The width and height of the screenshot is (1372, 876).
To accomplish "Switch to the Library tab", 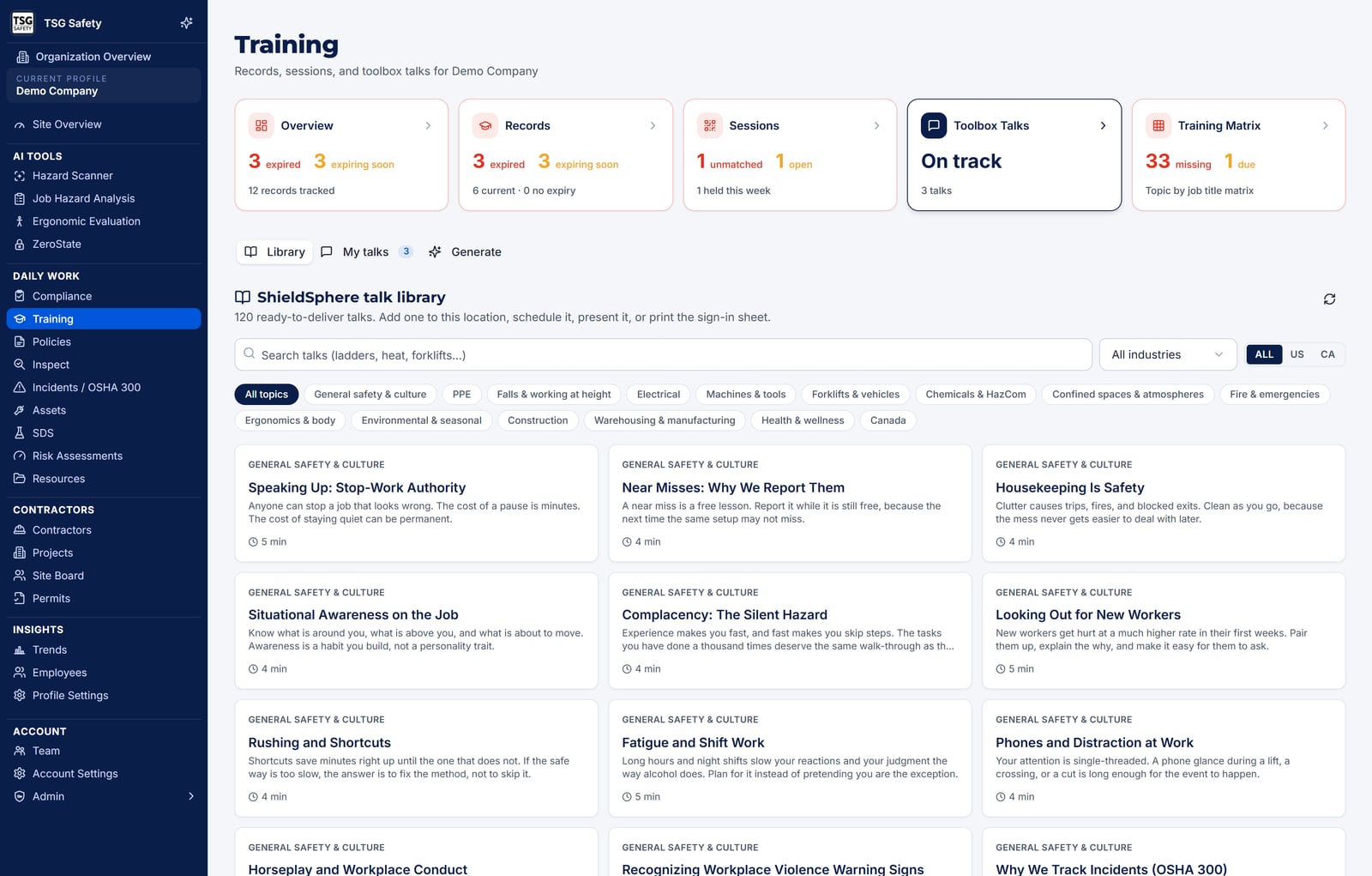I will [274, 252].
